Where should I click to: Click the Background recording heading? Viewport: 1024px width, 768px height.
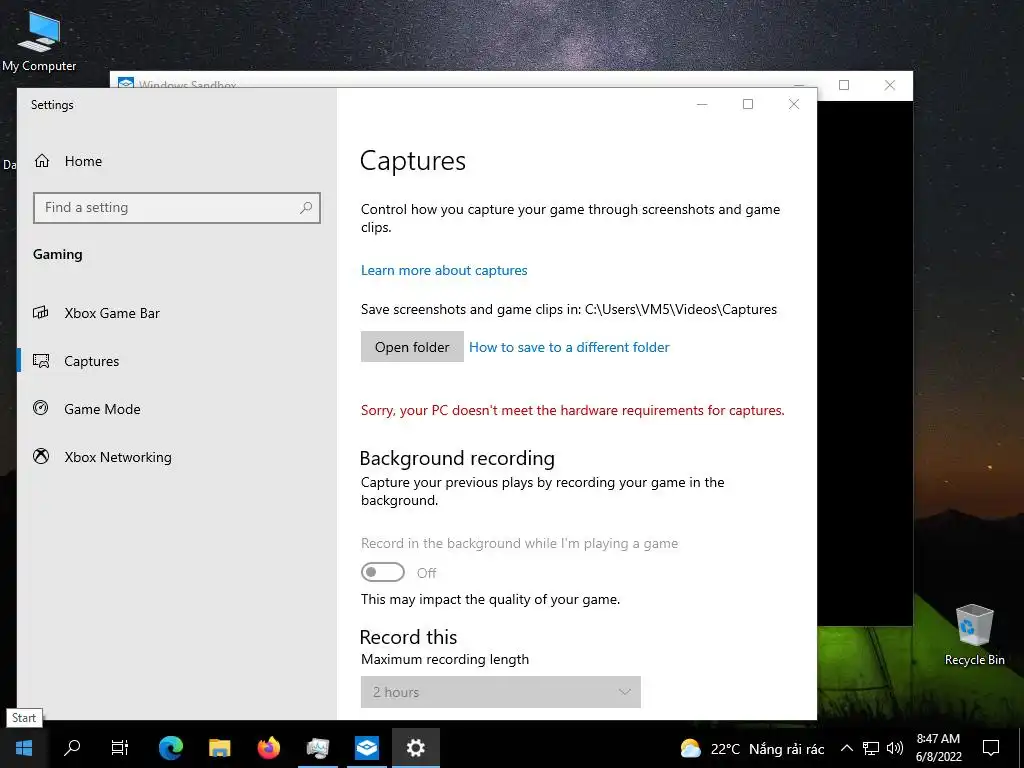pos(457,458)
